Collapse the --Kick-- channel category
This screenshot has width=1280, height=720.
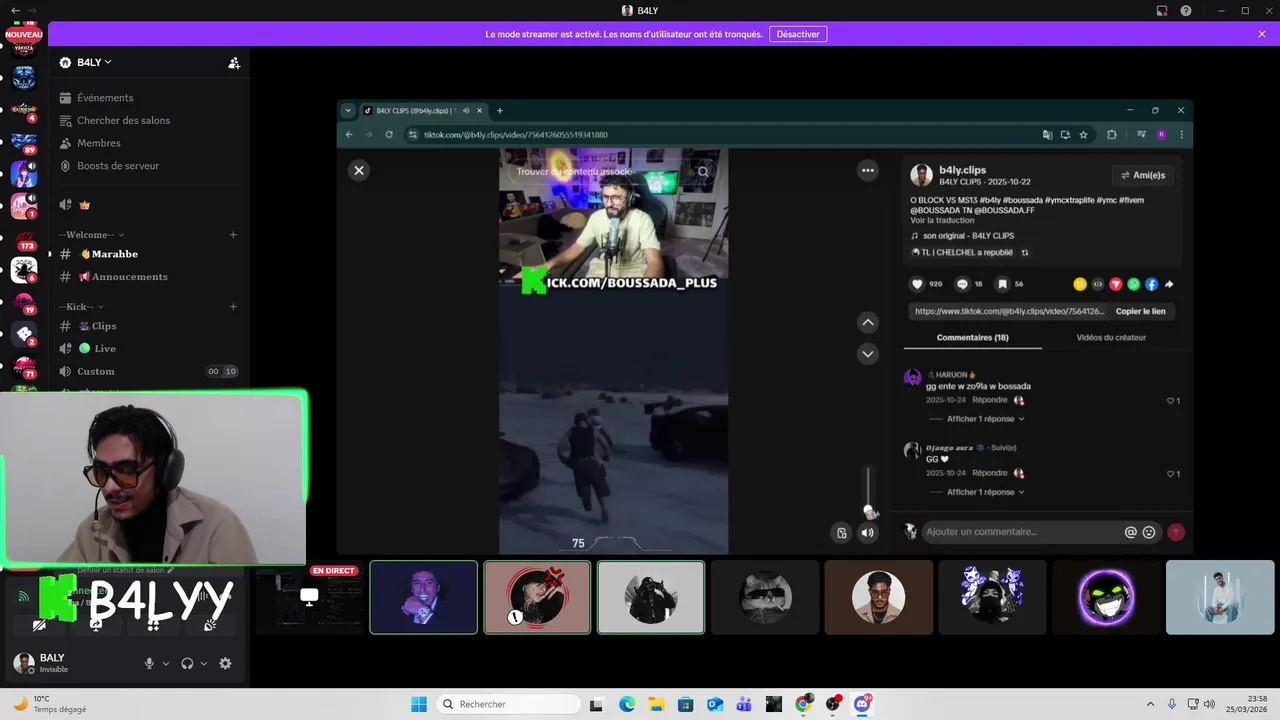(x=81, y=307)
